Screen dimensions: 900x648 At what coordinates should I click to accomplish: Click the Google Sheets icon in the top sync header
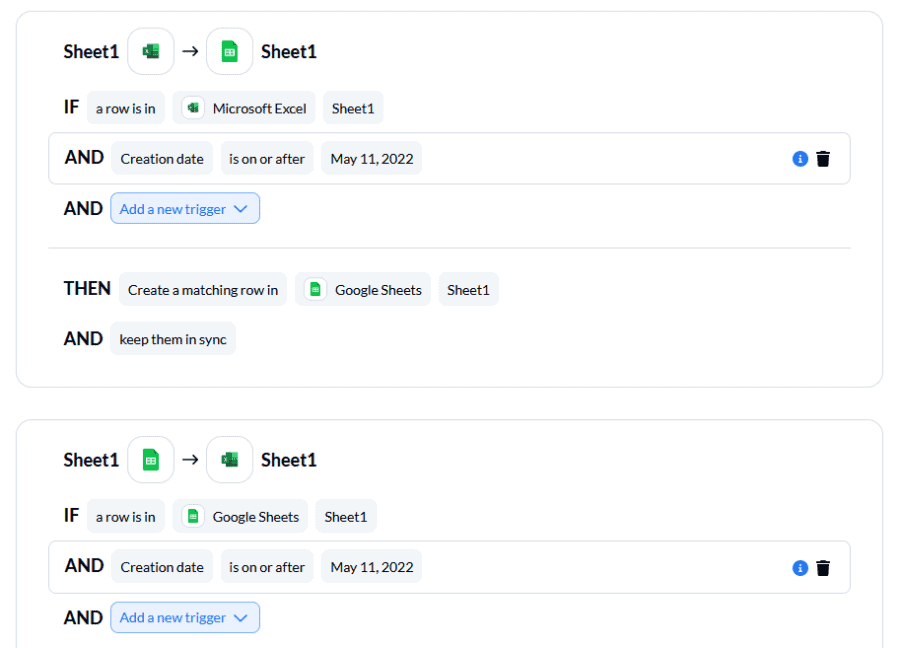[x=229, y=51]
